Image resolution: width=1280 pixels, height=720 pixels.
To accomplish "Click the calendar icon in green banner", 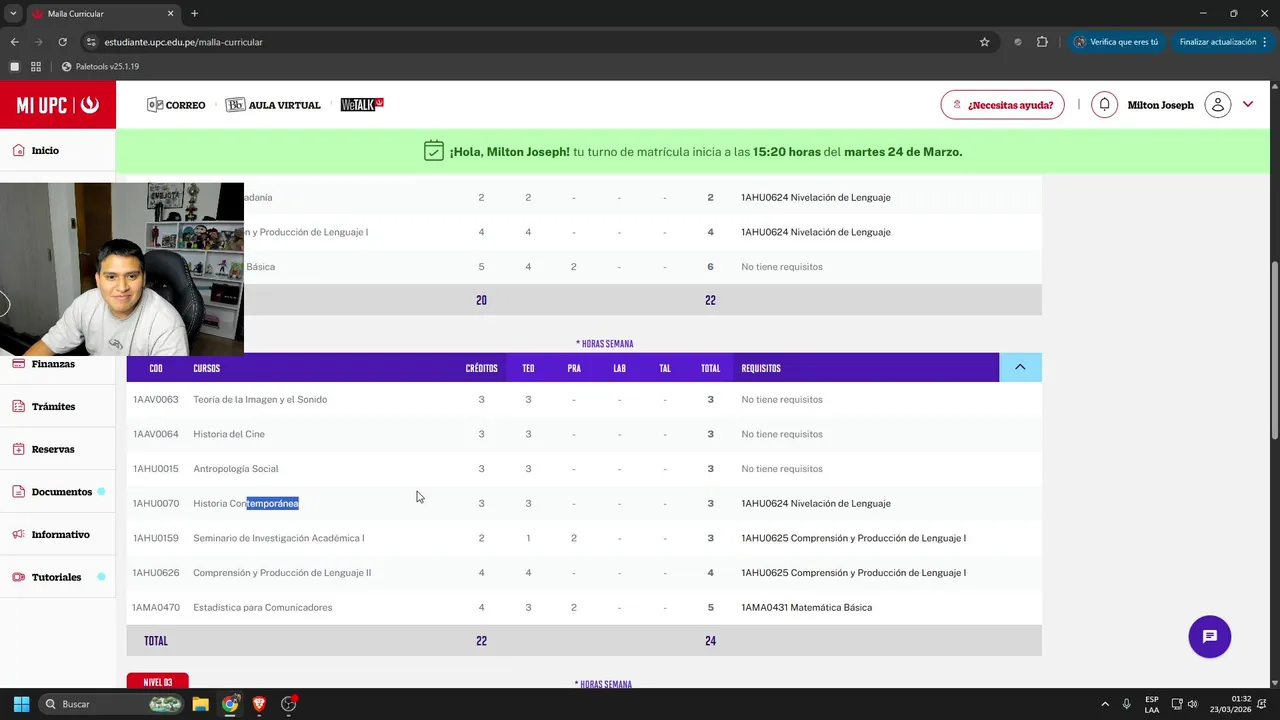I will [433, 151].
